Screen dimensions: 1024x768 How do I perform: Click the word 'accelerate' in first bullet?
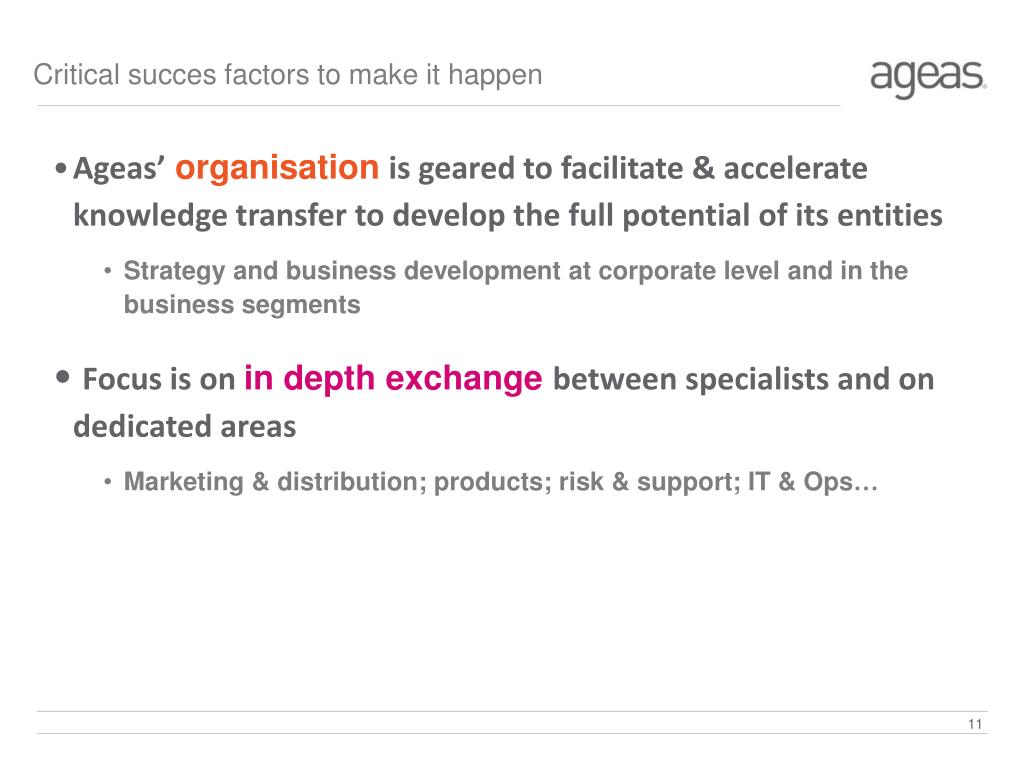click(795, 169)
